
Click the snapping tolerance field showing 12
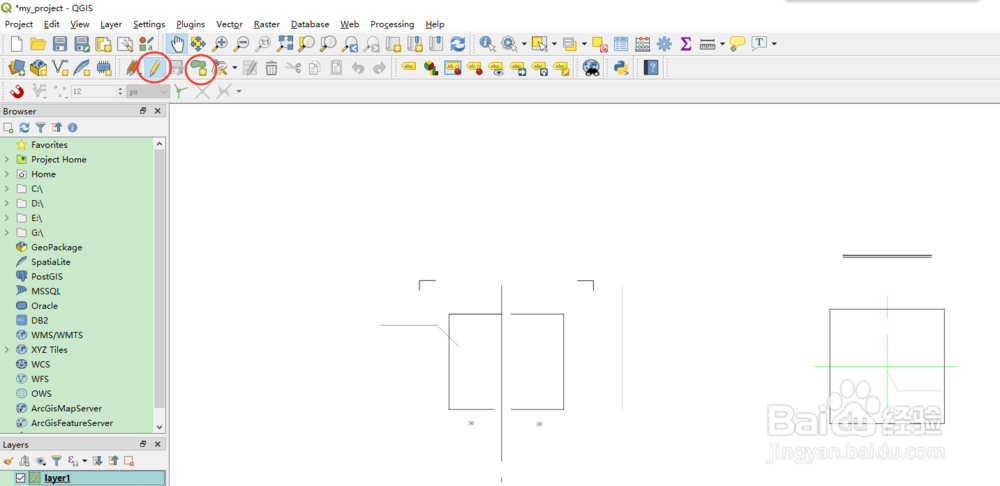pos(94,92)
